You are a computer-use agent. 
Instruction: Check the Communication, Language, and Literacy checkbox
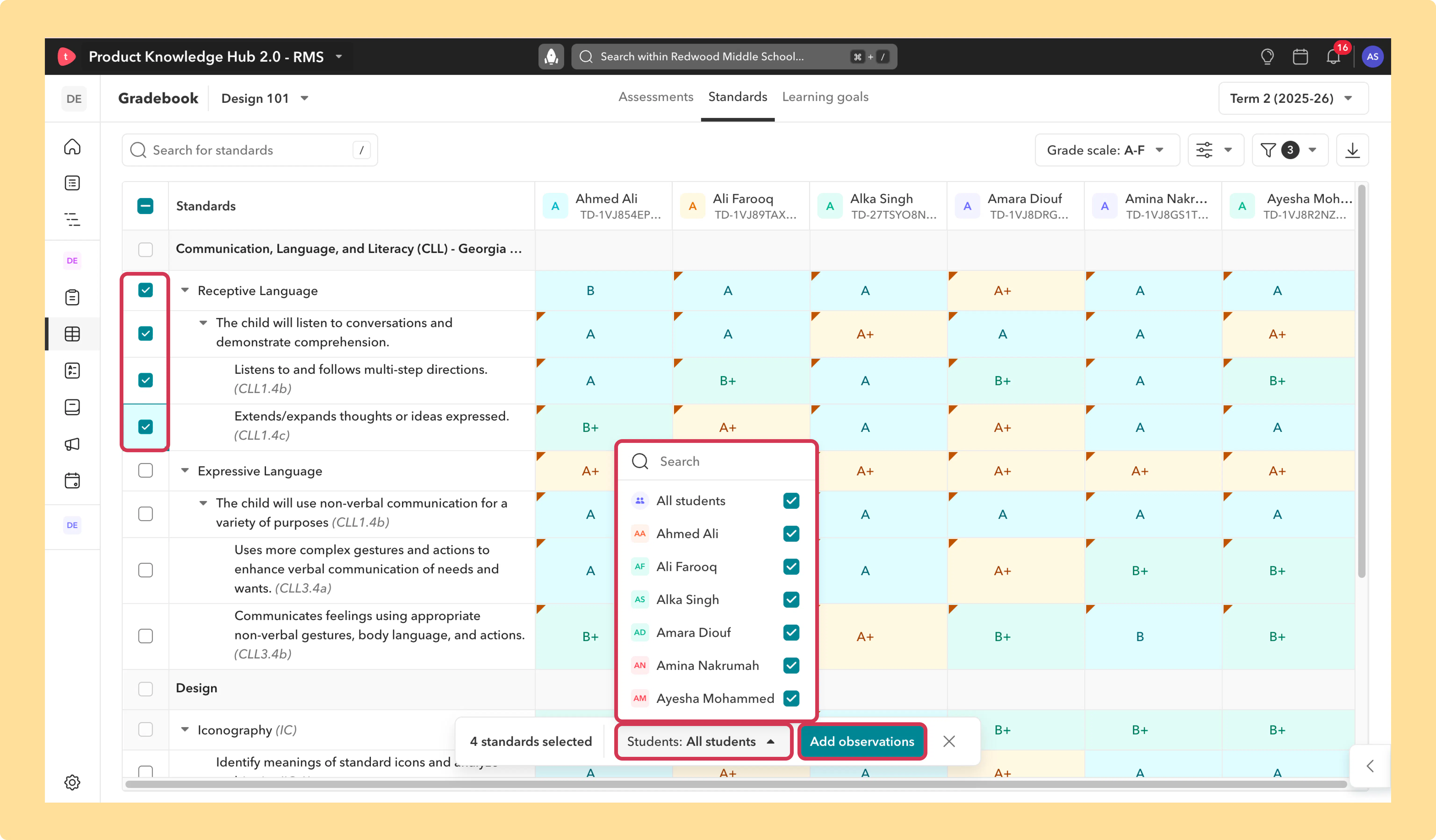[x=145, y=249]
